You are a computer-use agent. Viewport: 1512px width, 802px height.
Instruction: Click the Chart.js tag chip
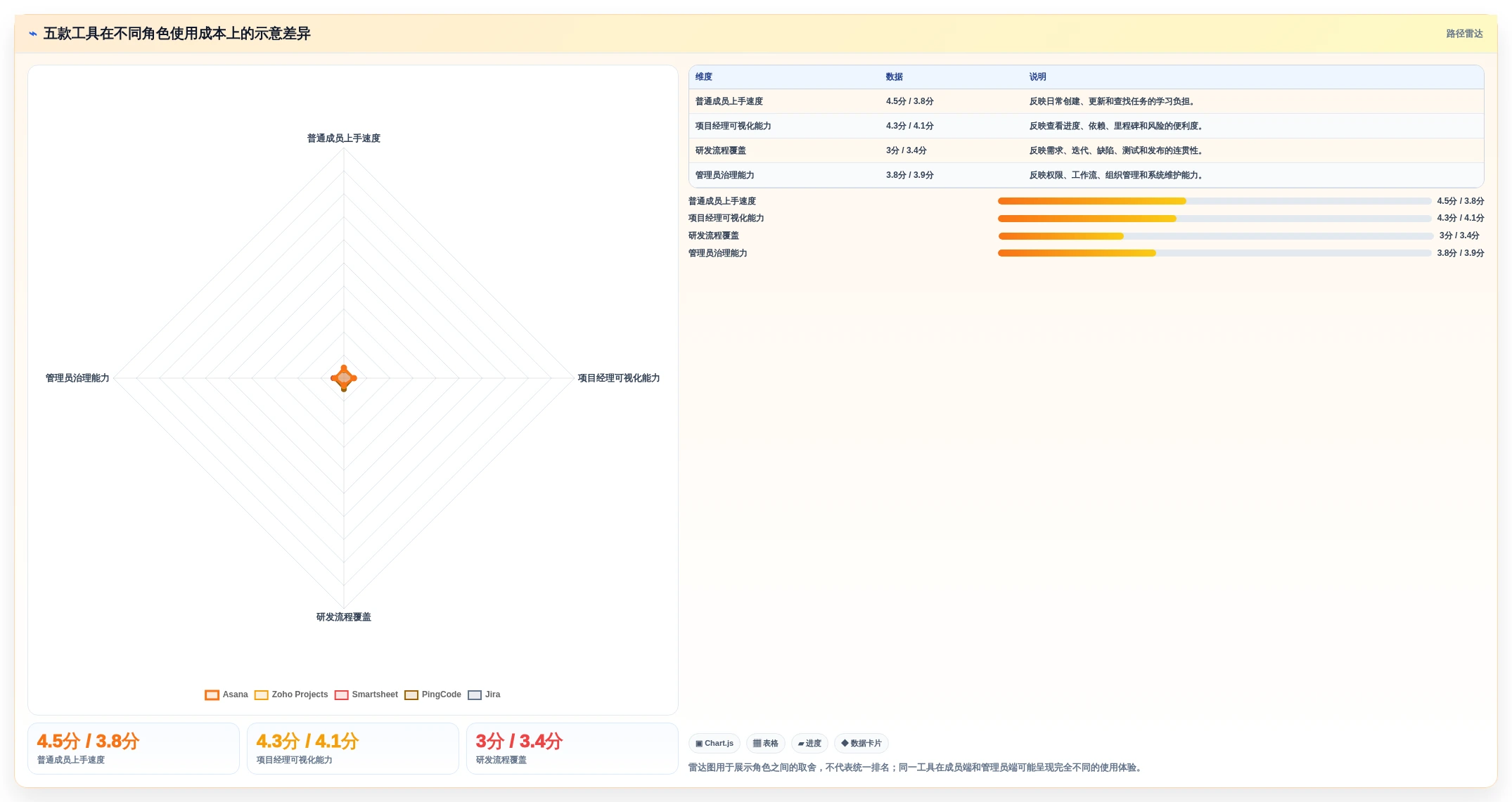[715, 744]
